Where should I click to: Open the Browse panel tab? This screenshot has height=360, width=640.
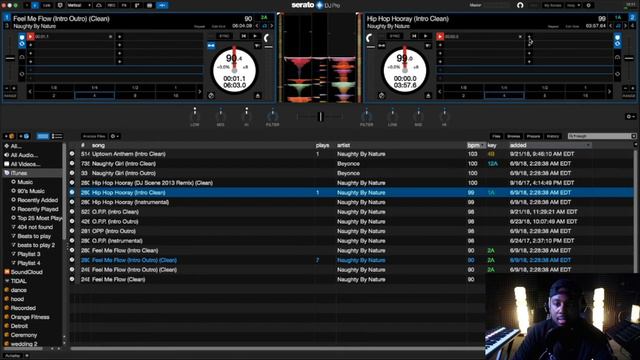click(x=513, y=136)
